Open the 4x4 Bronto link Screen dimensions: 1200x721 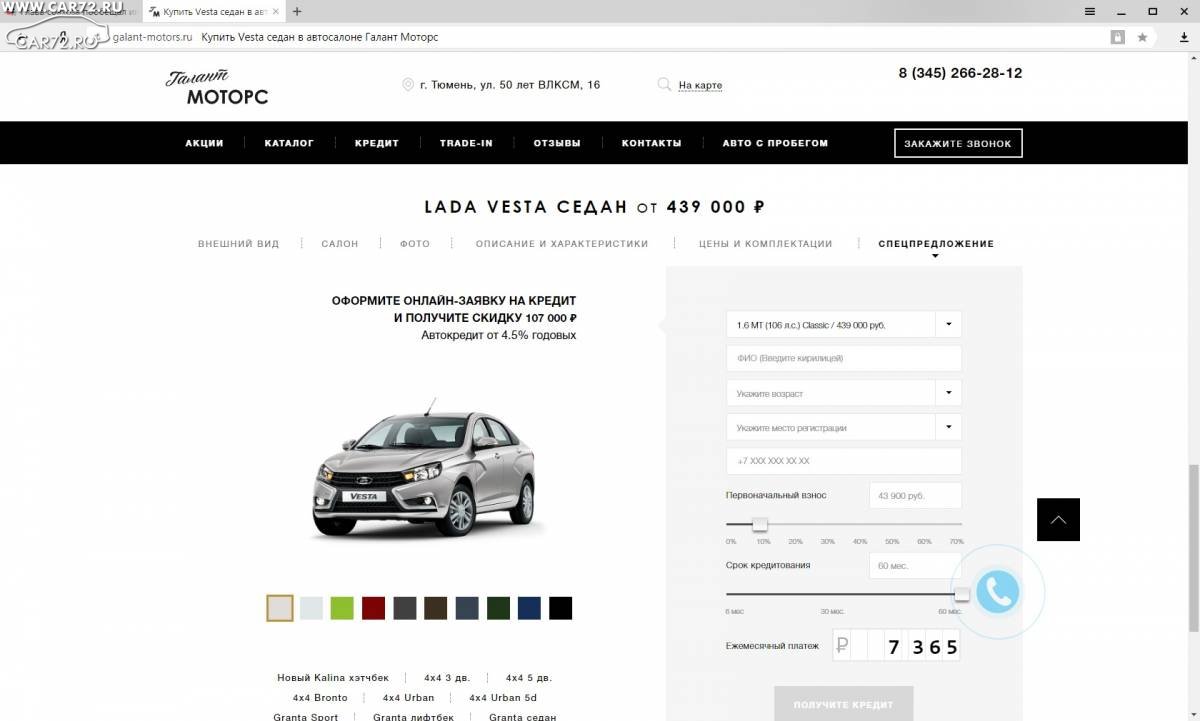click(320, 698)
